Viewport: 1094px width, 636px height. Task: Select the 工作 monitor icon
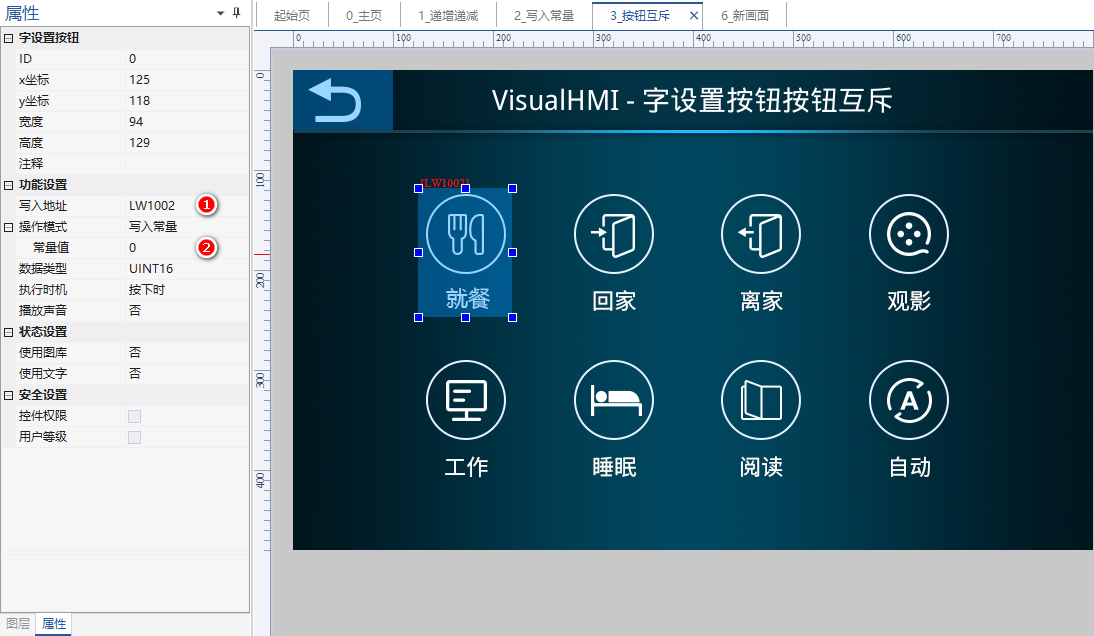465,400
